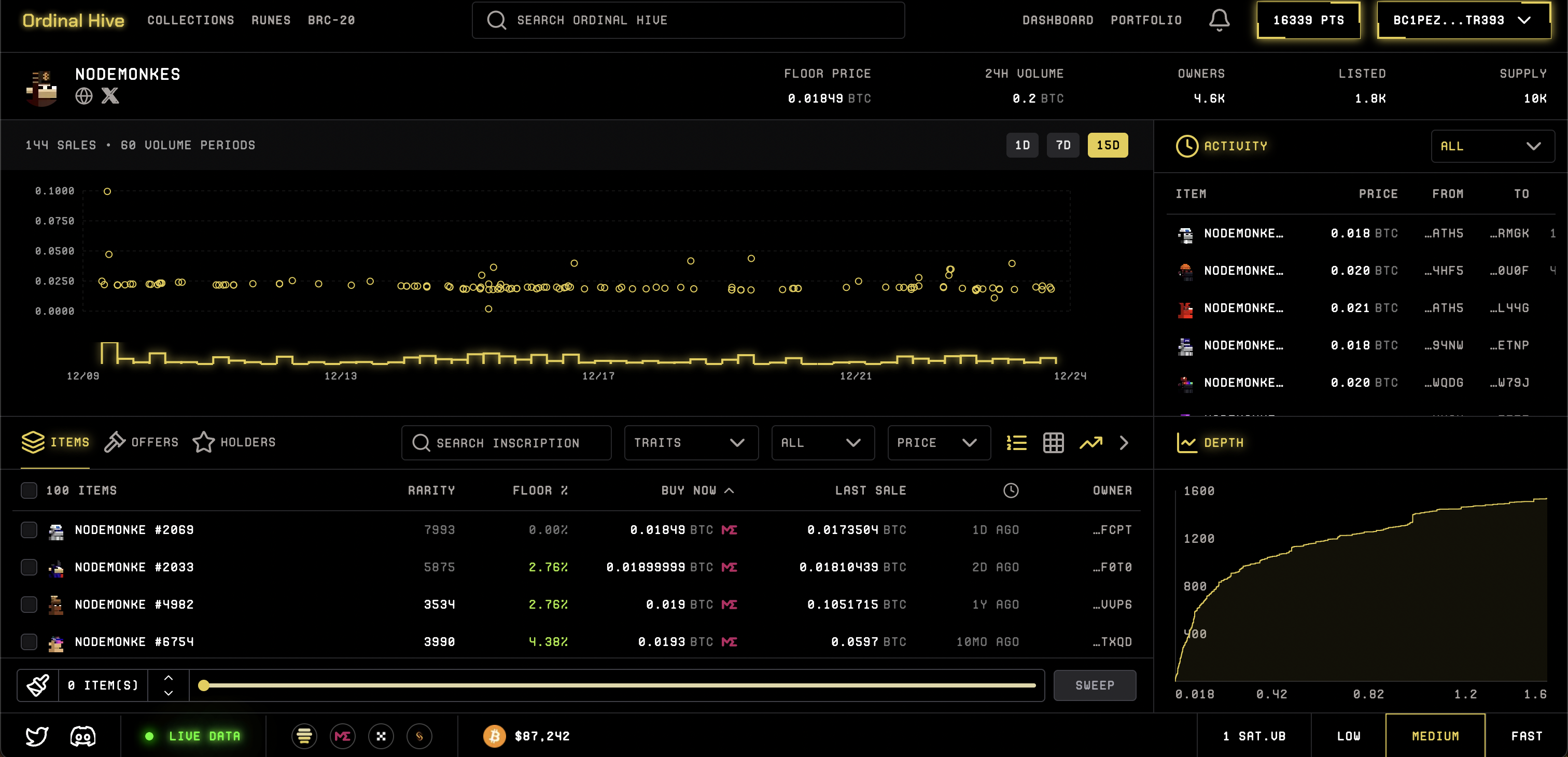
Task: Select all 100 items checkbox
Action: pyautogui.click(x=29, y=490)
